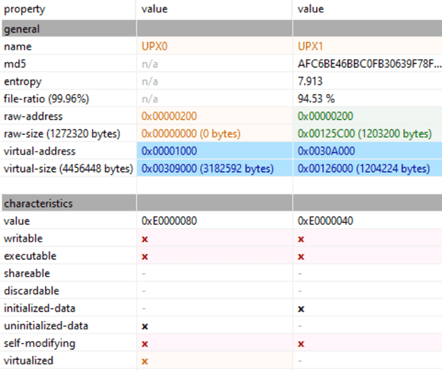Click the "general" group header row
This screenshot has width=442, height=371.
[x=221, y=29]
